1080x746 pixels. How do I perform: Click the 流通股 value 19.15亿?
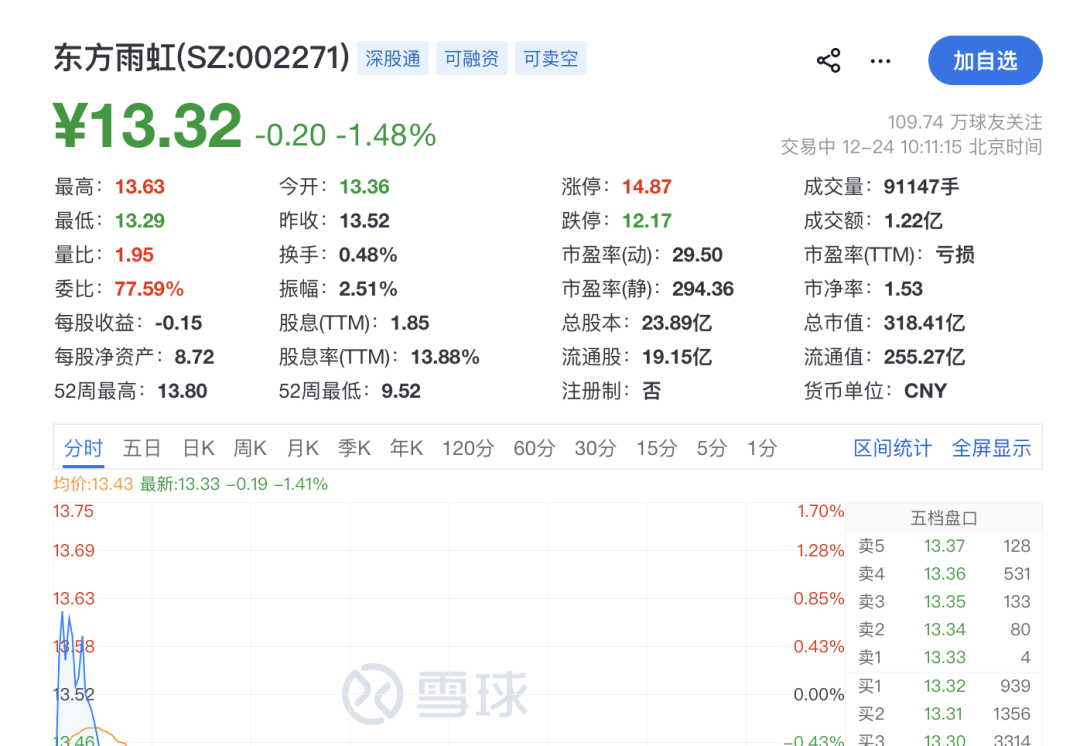point(677,357)
